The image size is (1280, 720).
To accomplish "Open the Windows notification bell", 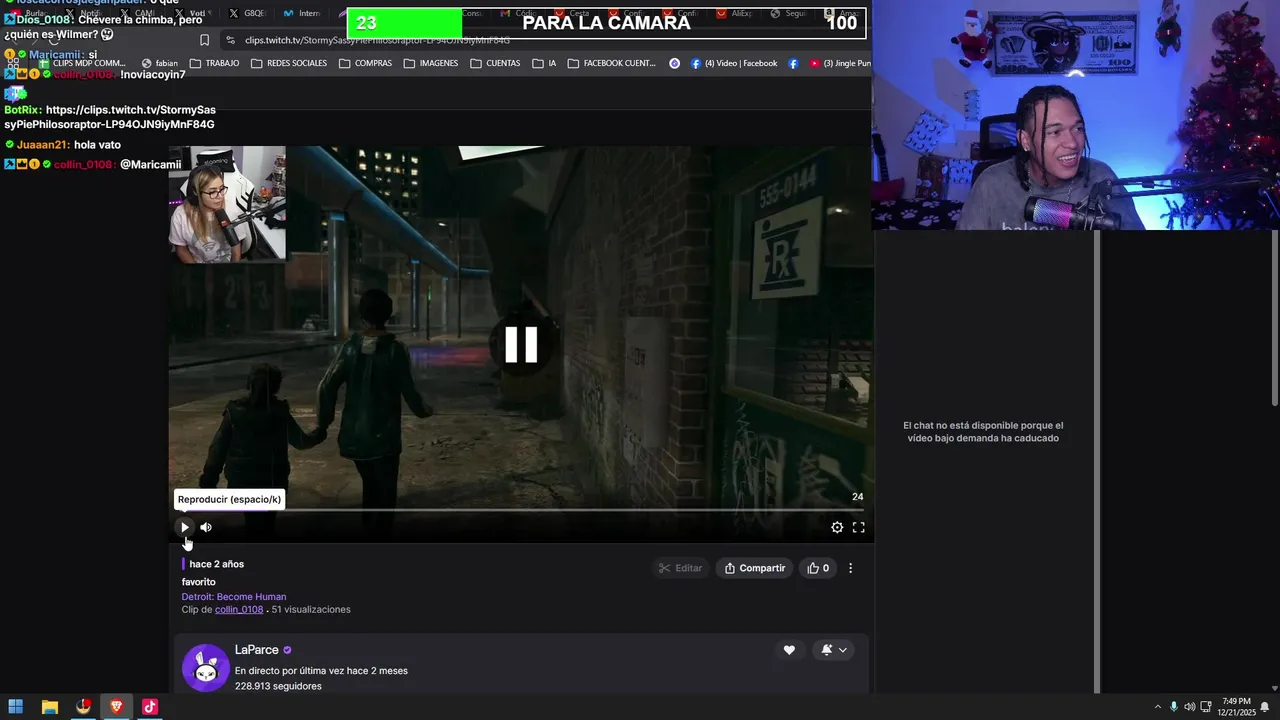I will click(1265, 707).
